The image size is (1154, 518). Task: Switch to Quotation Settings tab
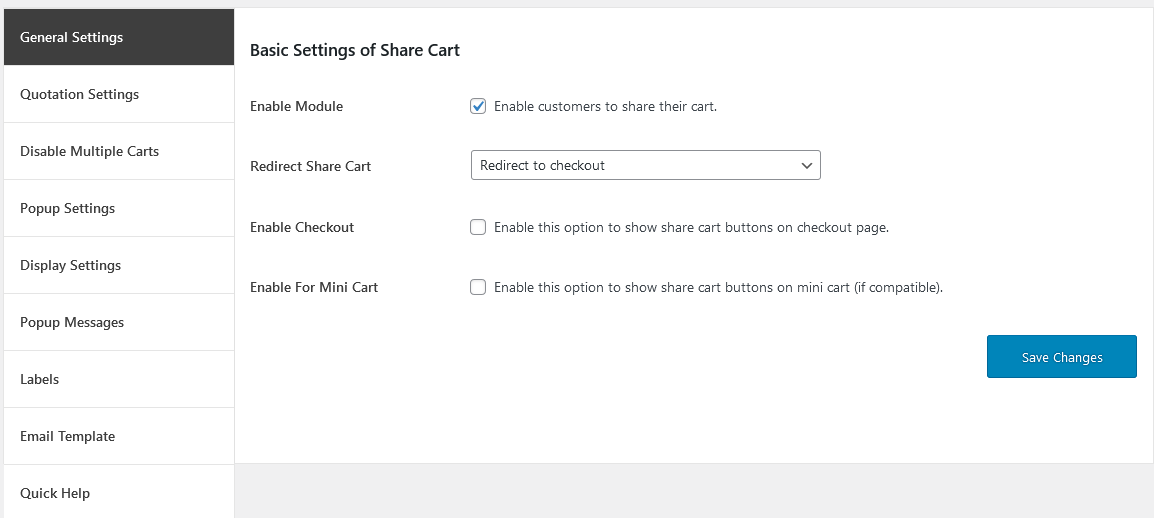pyautogui.click(x=119, y=94)
